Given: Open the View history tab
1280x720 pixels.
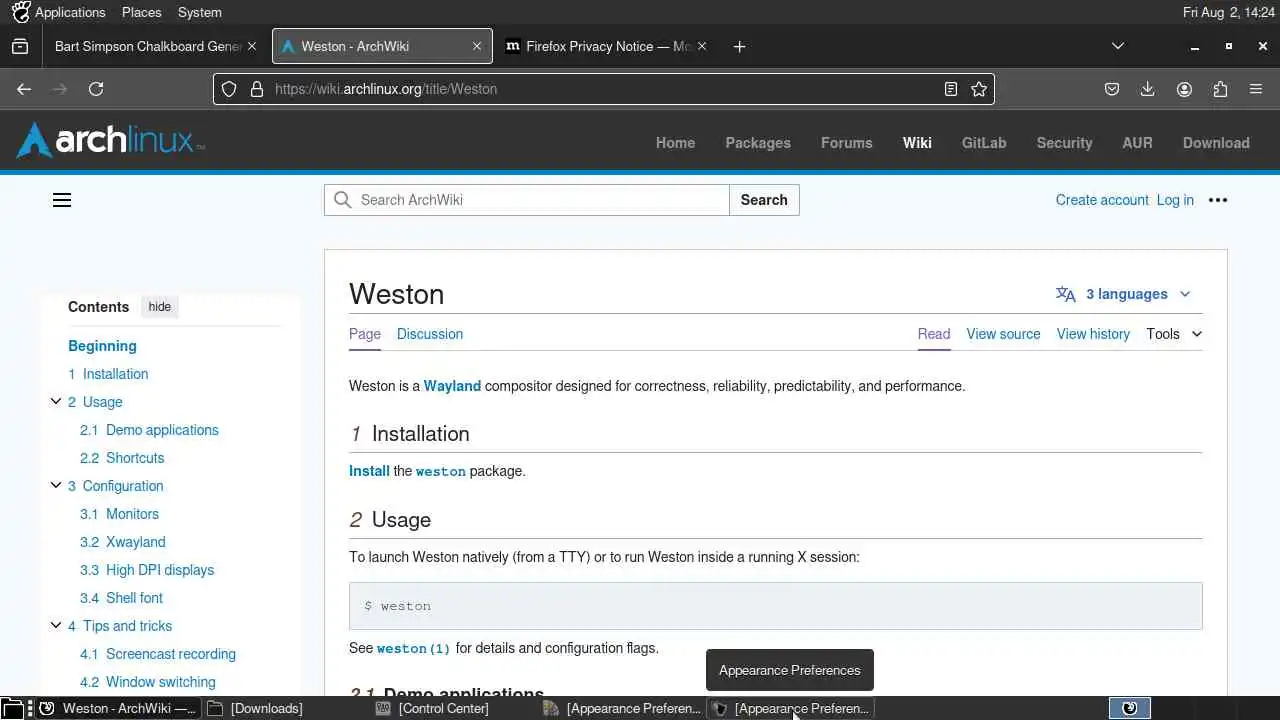Looking at the screenshot, I should [1093, 334].
